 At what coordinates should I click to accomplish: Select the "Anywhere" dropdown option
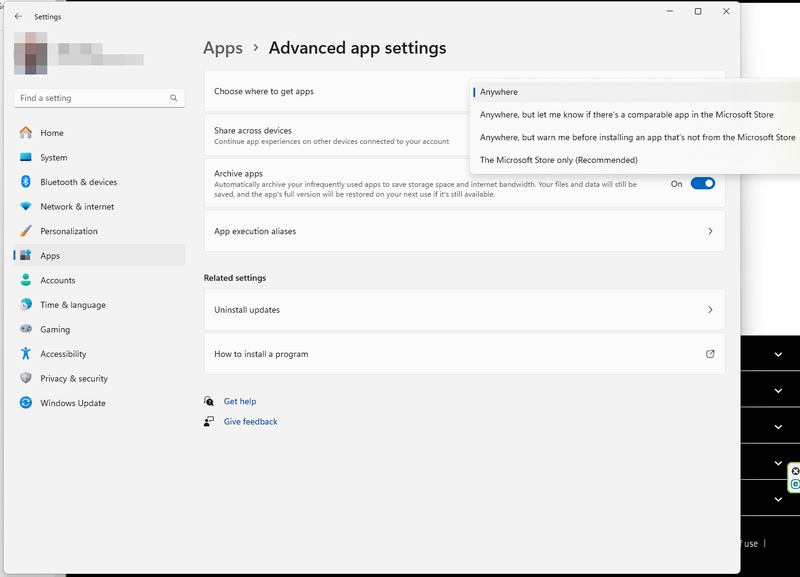click(499, 92)
